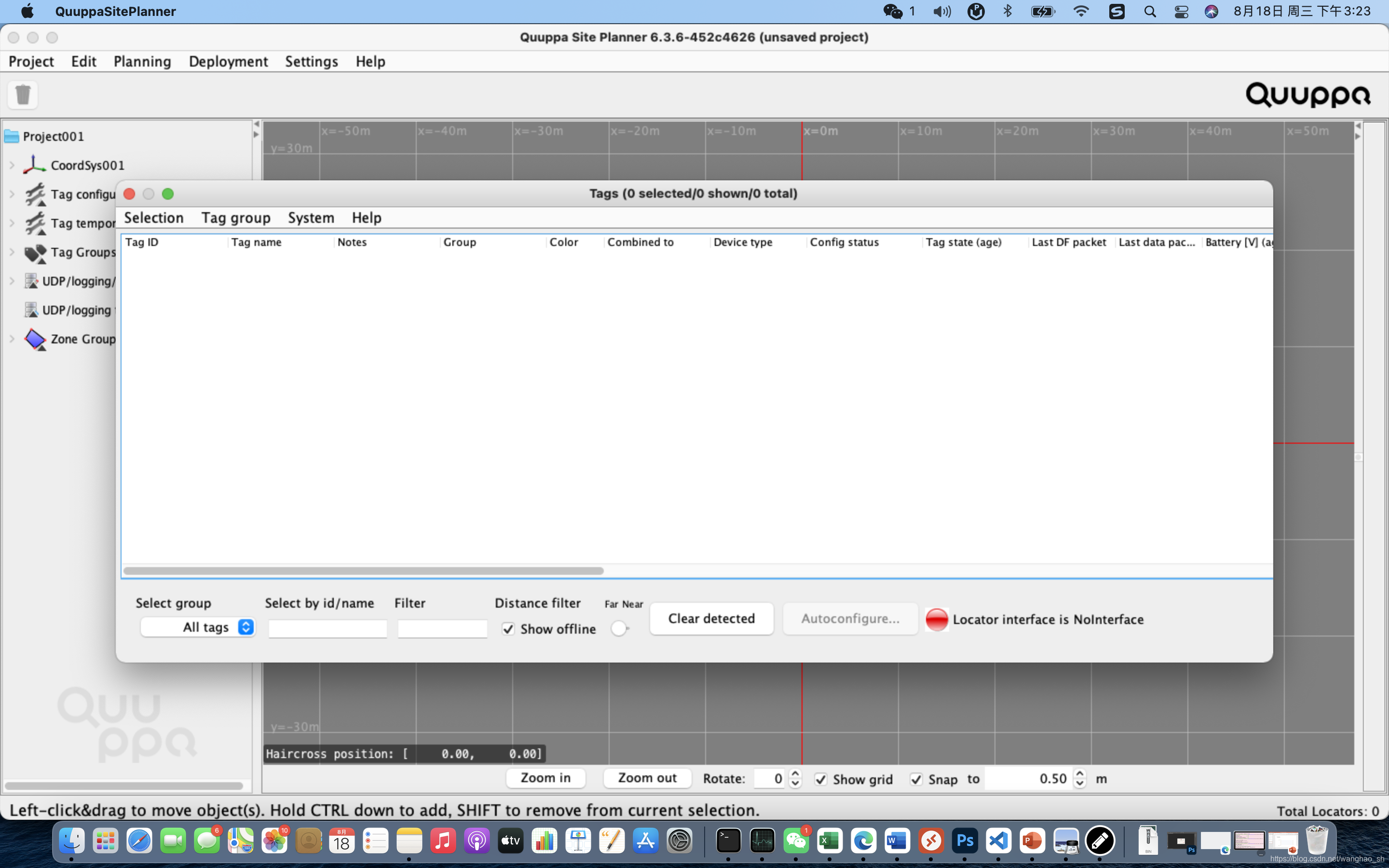Click the Zoom in button
1389x868 pixels.
click(546, 778)
